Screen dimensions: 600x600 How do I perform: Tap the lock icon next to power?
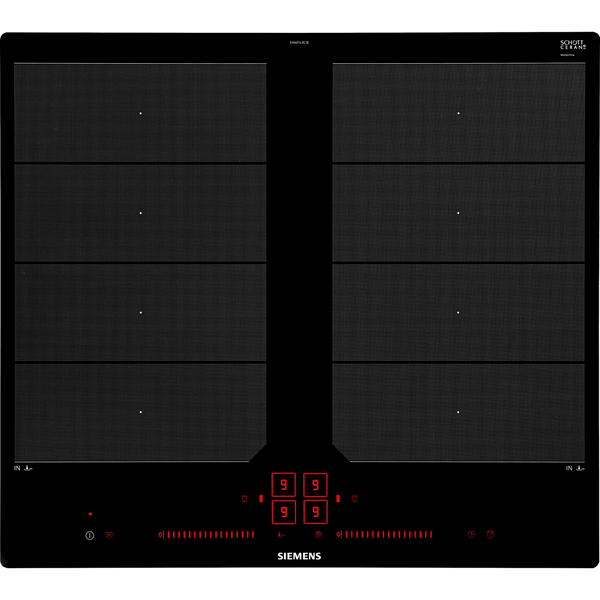pos(109,535)
